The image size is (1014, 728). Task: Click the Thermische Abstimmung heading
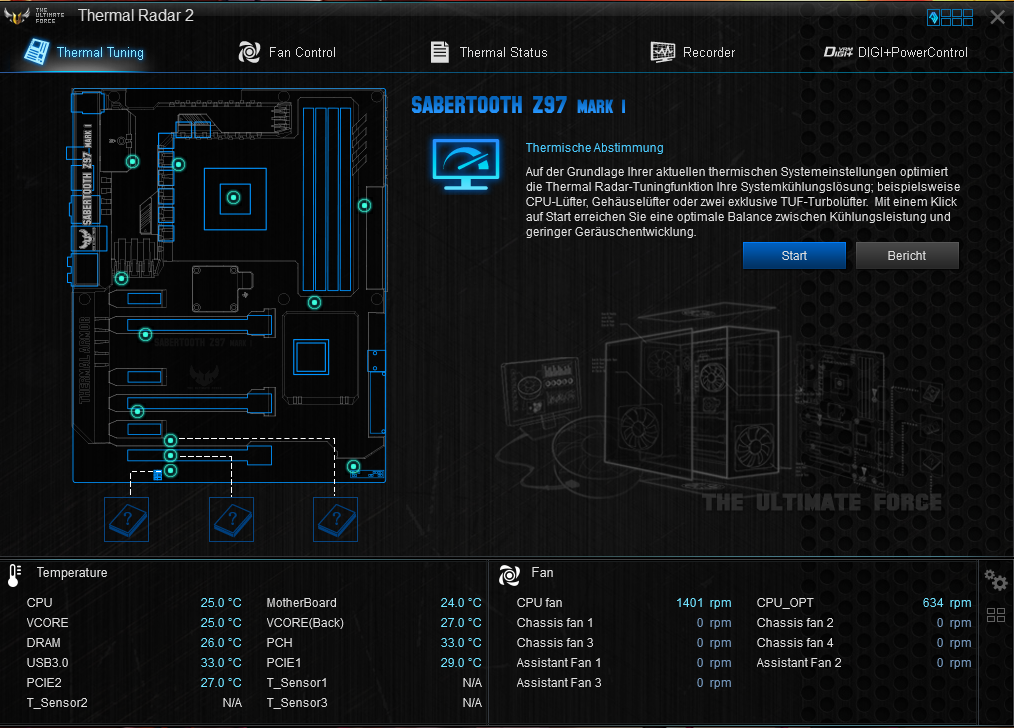pos(594,147)
